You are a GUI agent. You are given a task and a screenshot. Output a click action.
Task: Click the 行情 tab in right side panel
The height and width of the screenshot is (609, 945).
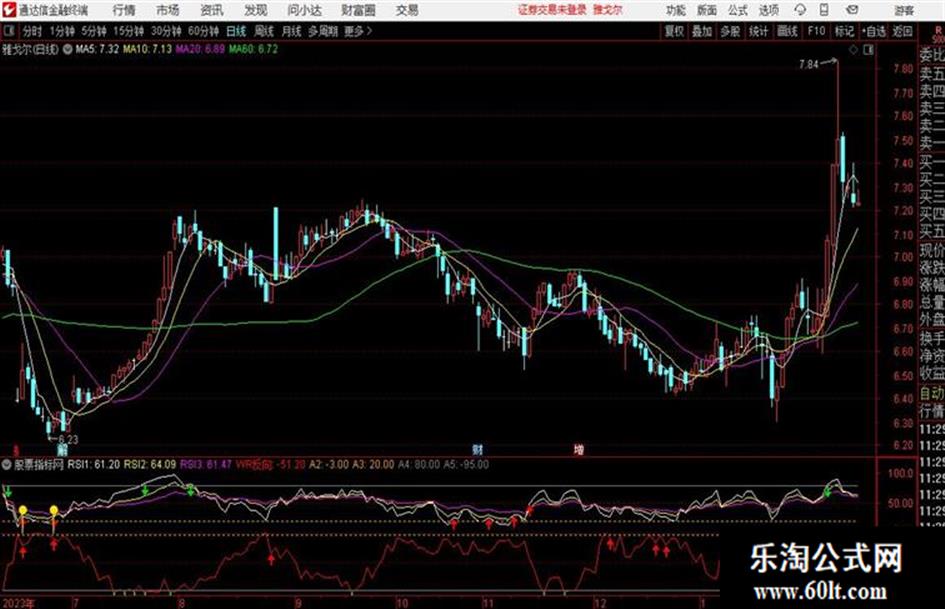coord(932,411)
